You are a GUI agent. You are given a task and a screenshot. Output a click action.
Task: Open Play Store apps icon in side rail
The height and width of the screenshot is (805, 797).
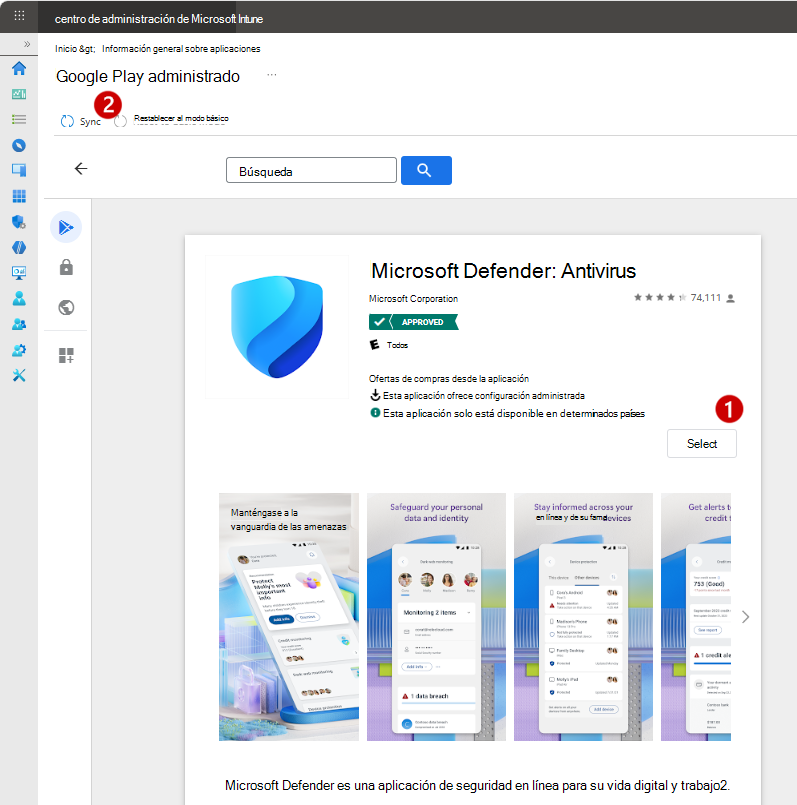66,227
